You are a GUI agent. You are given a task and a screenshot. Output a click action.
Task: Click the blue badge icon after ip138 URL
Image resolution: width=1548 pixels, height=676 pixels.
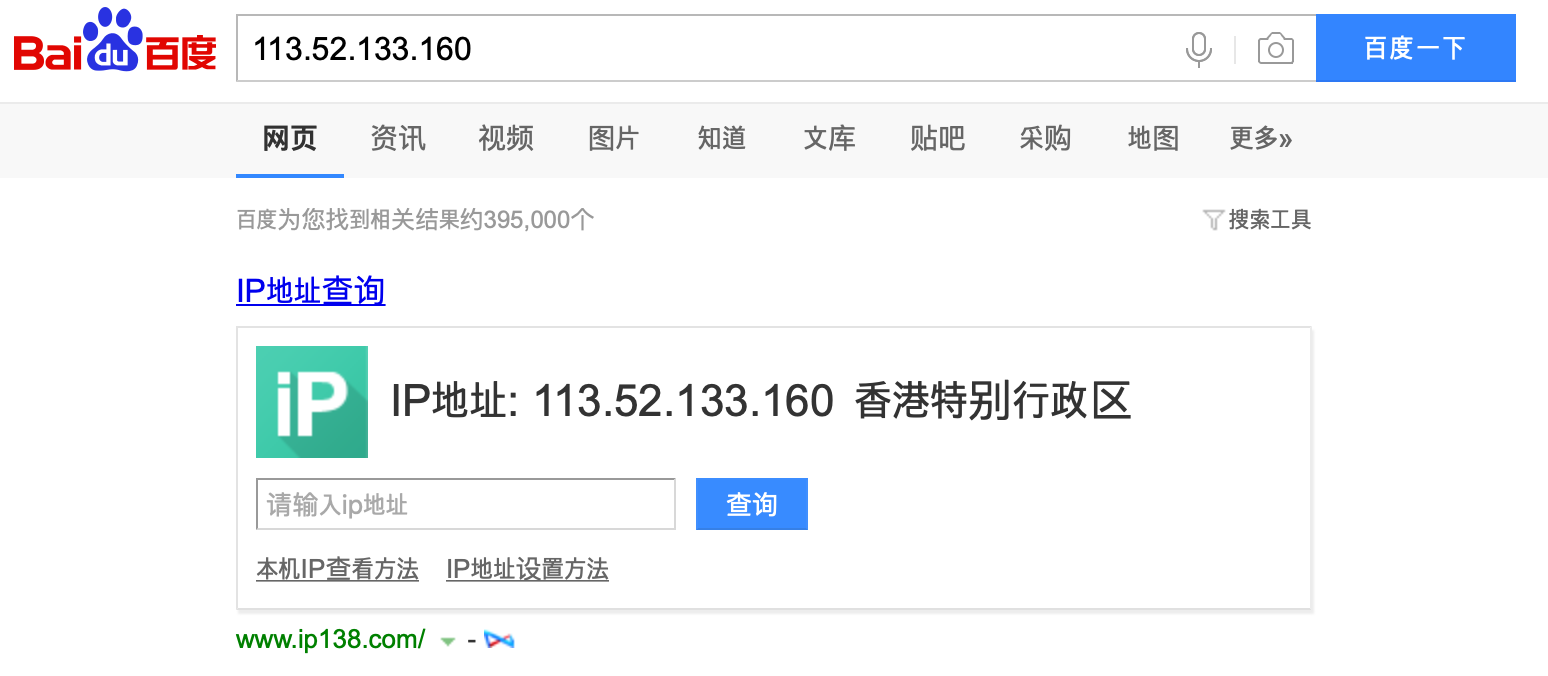[499, 639]
